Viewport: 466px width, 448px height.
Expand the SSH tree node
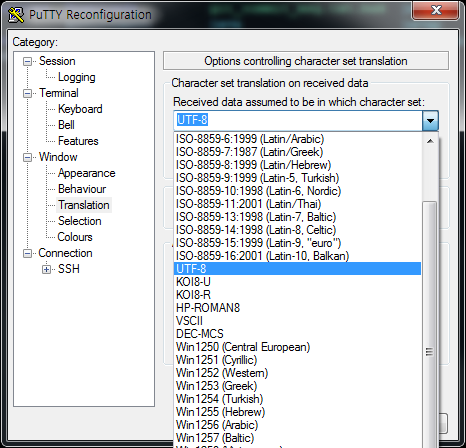(x=46, y=269)
